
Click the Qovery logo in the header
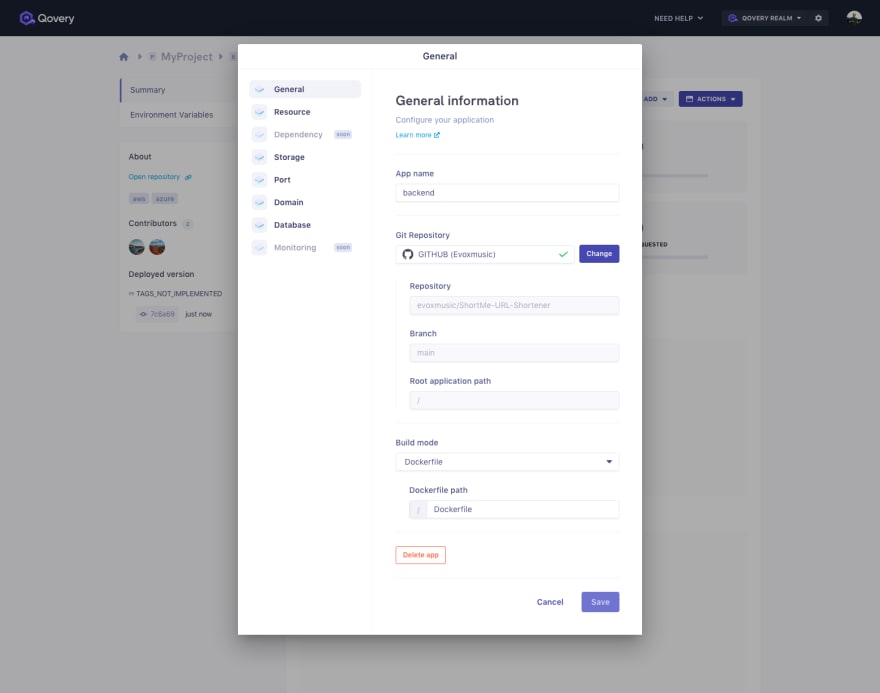coord(47,18)
